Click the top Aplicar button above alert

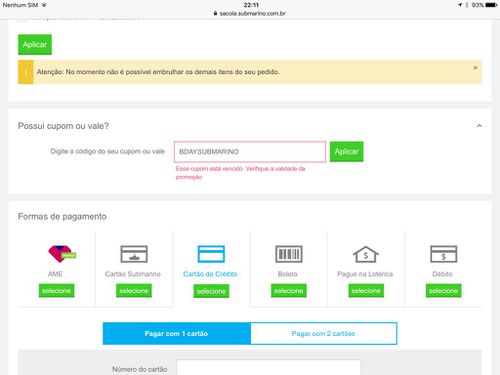click(x=35, y=45)
